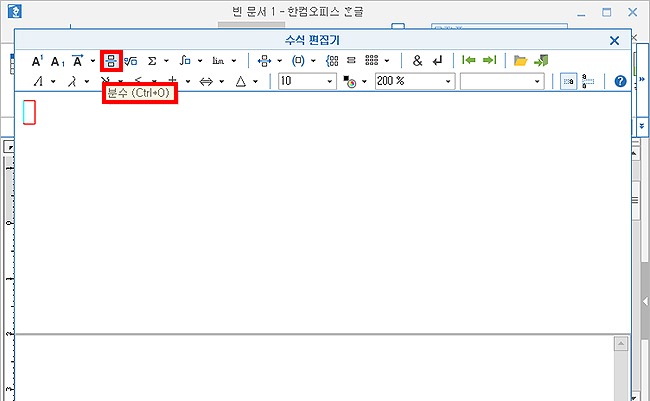Click the double arrow (⇔) symbol icon
The image size is (650, 401).
[206, 81]
